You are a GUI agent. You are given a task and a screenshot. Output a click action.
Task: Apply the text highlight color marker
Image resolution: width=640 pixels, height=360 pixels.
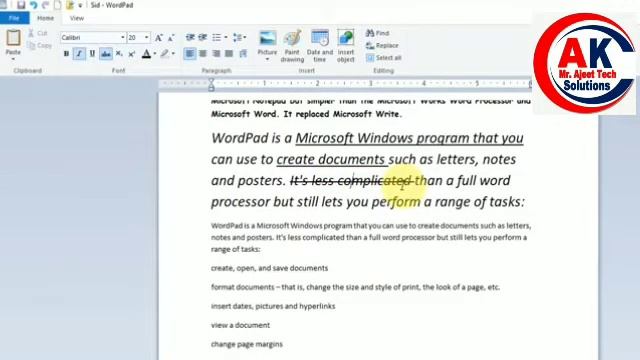pyautogui.click(x=164, y=53)
